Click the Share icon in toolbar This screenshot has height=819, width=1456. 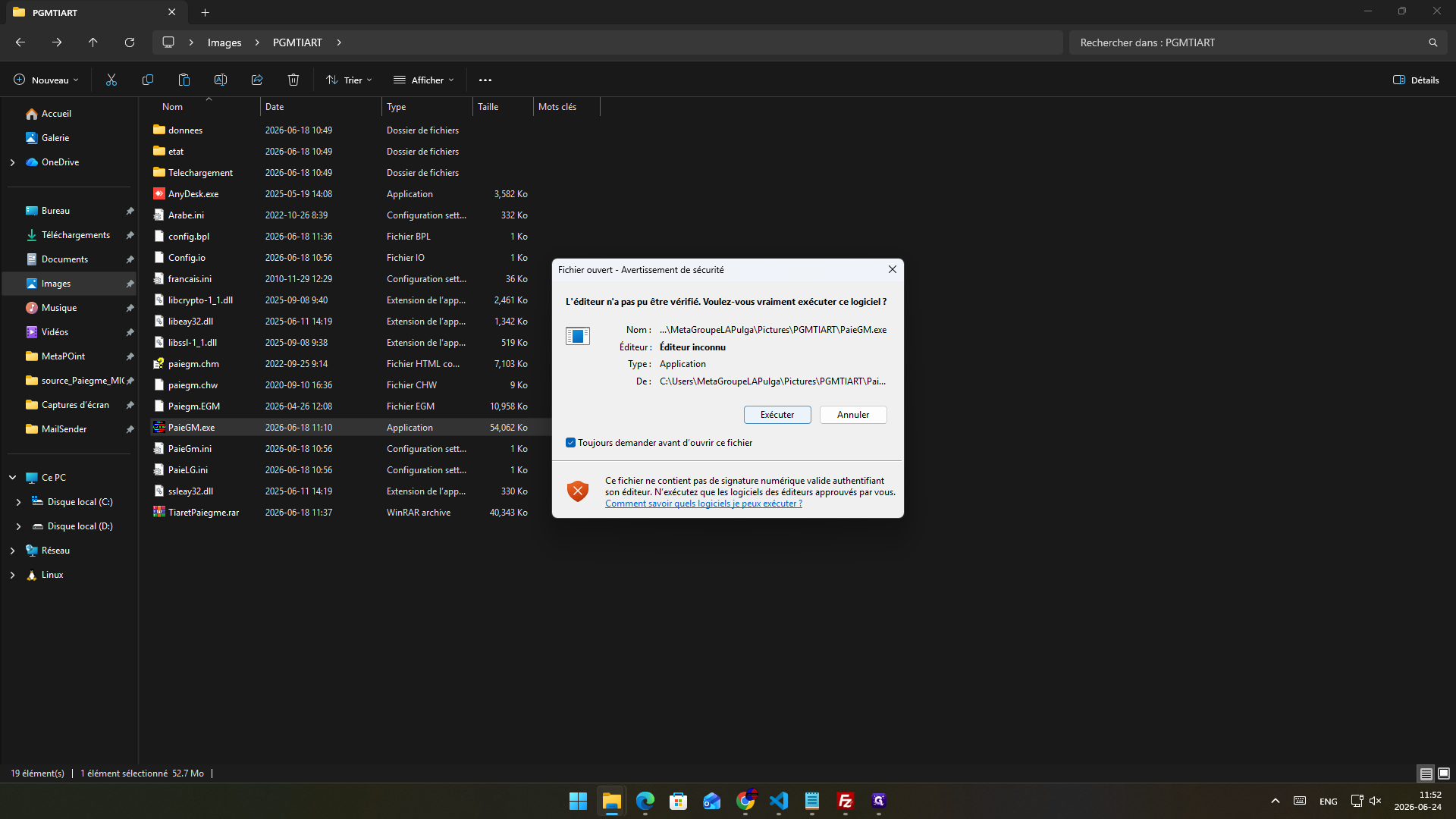point(257,80)
